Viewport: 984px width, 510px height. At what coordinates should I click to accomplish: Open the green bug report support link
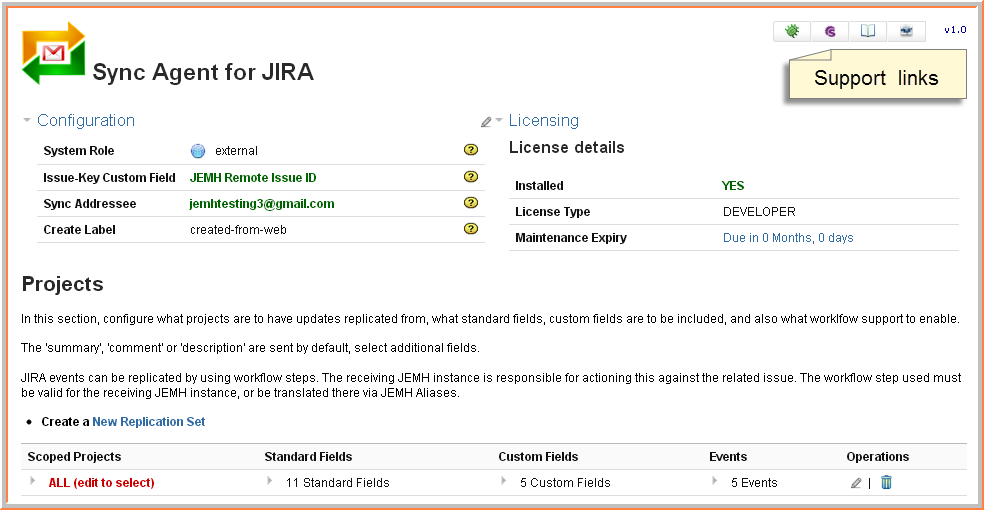(792, 31)
